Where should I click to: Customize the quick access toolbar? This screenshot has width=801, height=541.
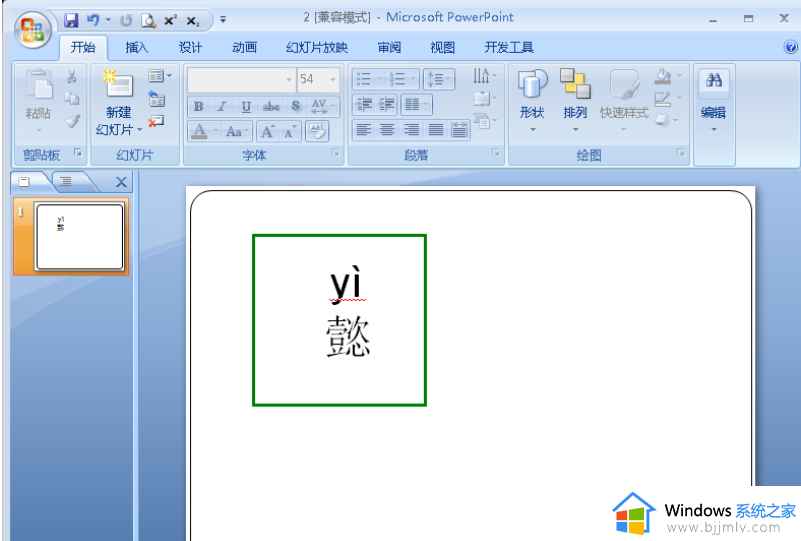[x=223, y=20]
